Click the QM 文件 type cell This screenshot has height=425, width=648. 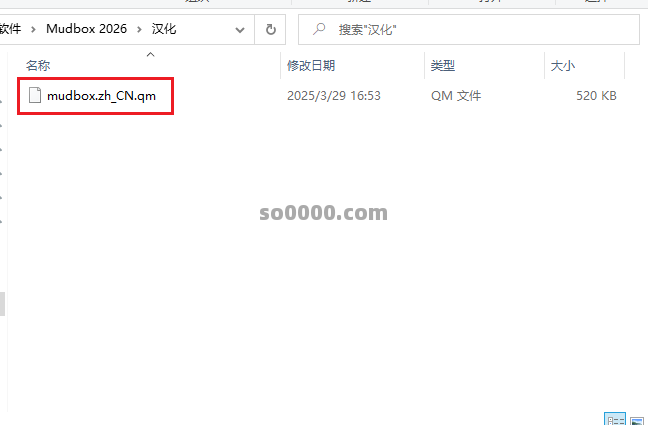click(456, 96)
